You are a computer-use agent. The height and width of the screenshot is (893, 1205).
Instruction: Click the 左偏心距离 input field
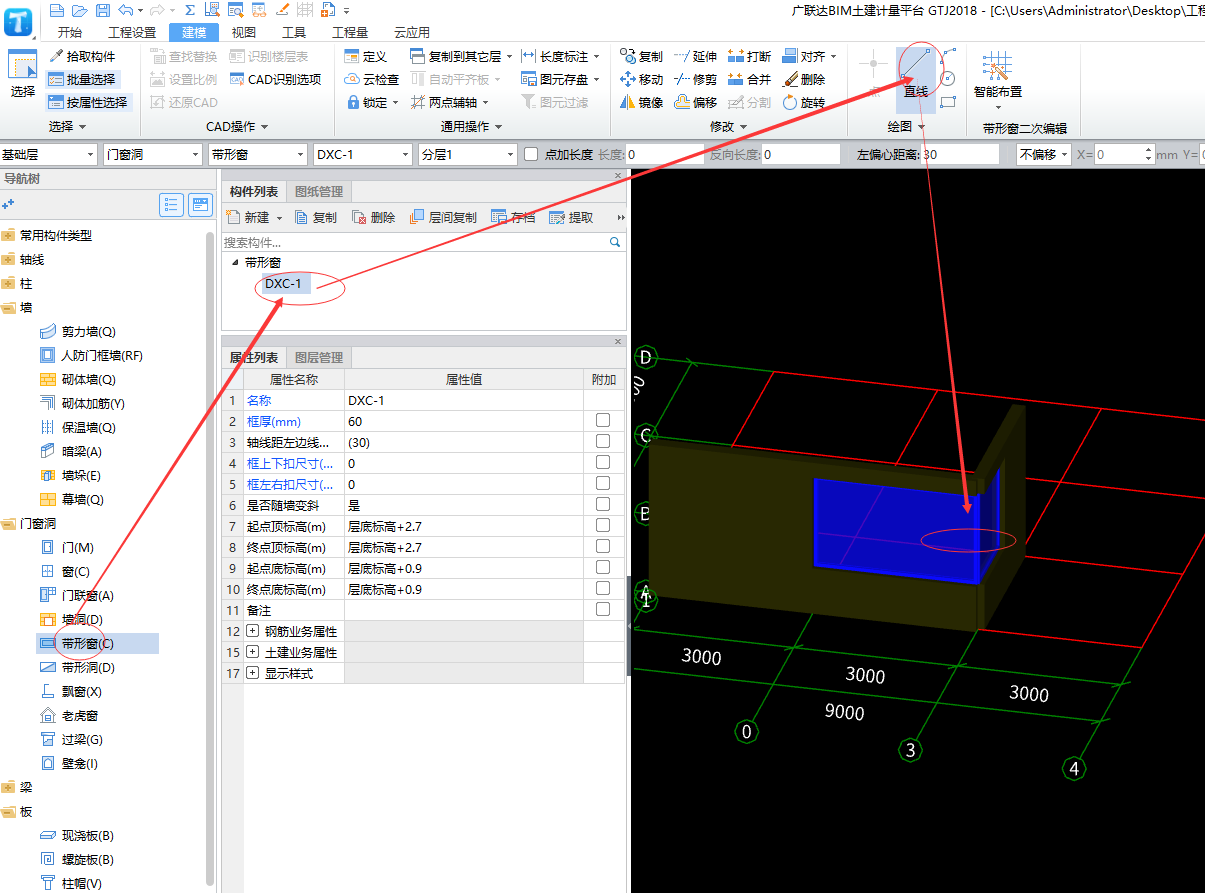(958, 154)
